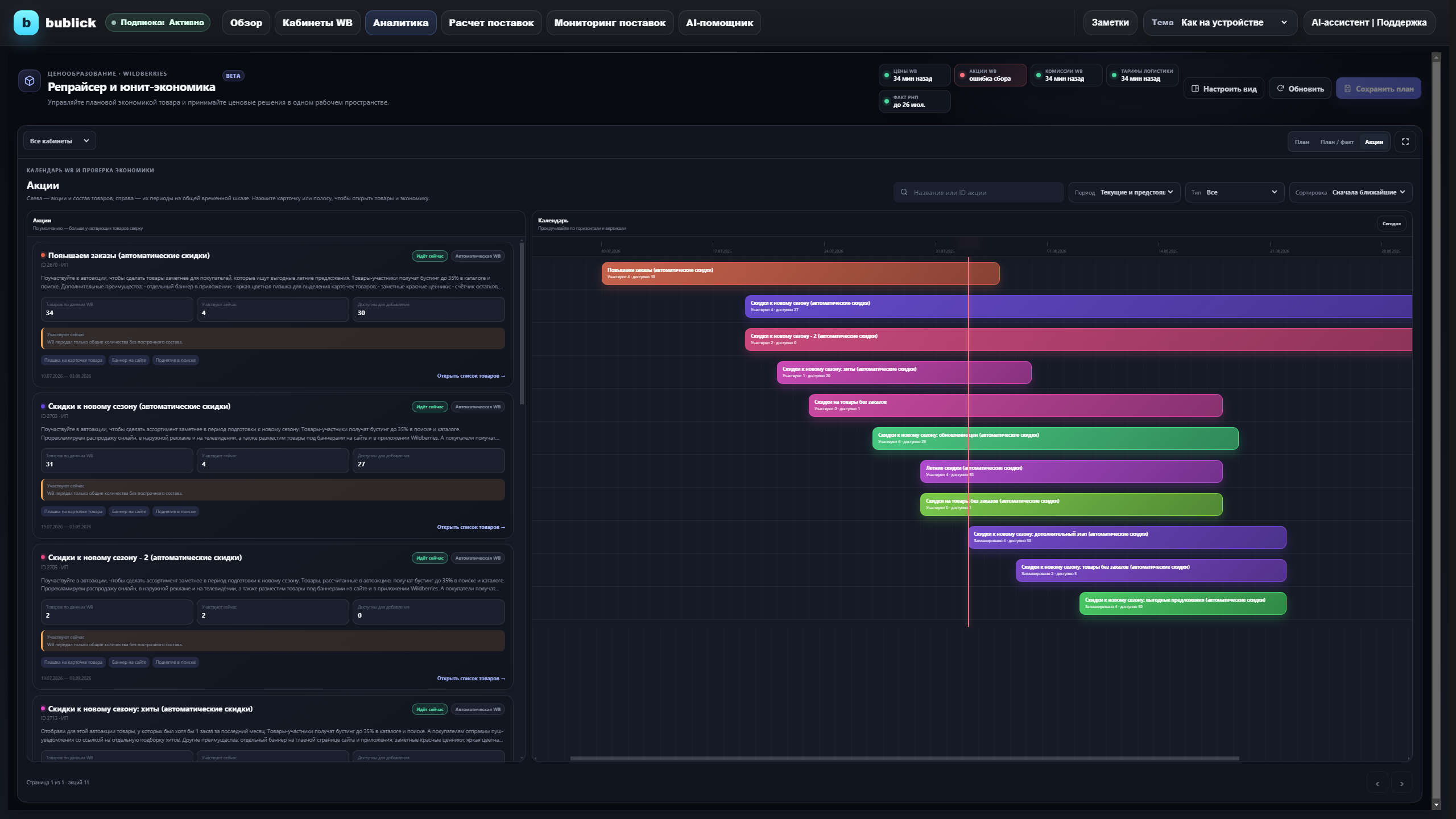Click the pink dot on Скидки к новому сезону: хиты card
This screenshot has height=819, width=1456.
point(43,709)
